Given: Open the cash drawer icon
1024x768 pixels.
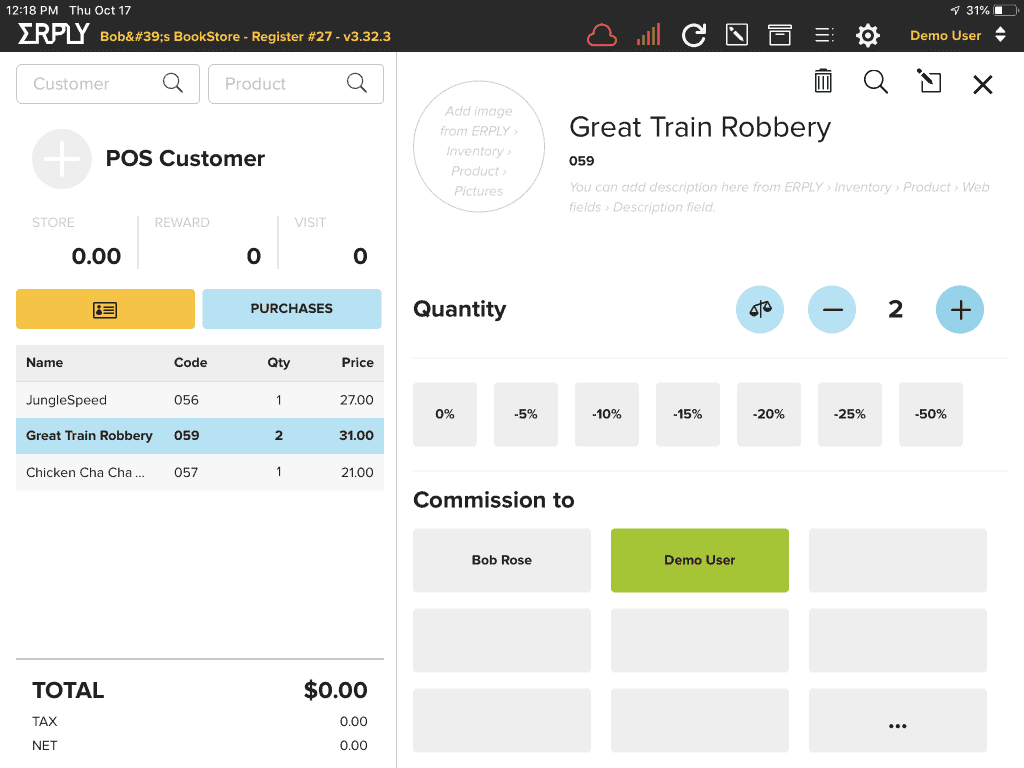Looking at the screenshot, I should pyautogui.click(x=779, y=34).
